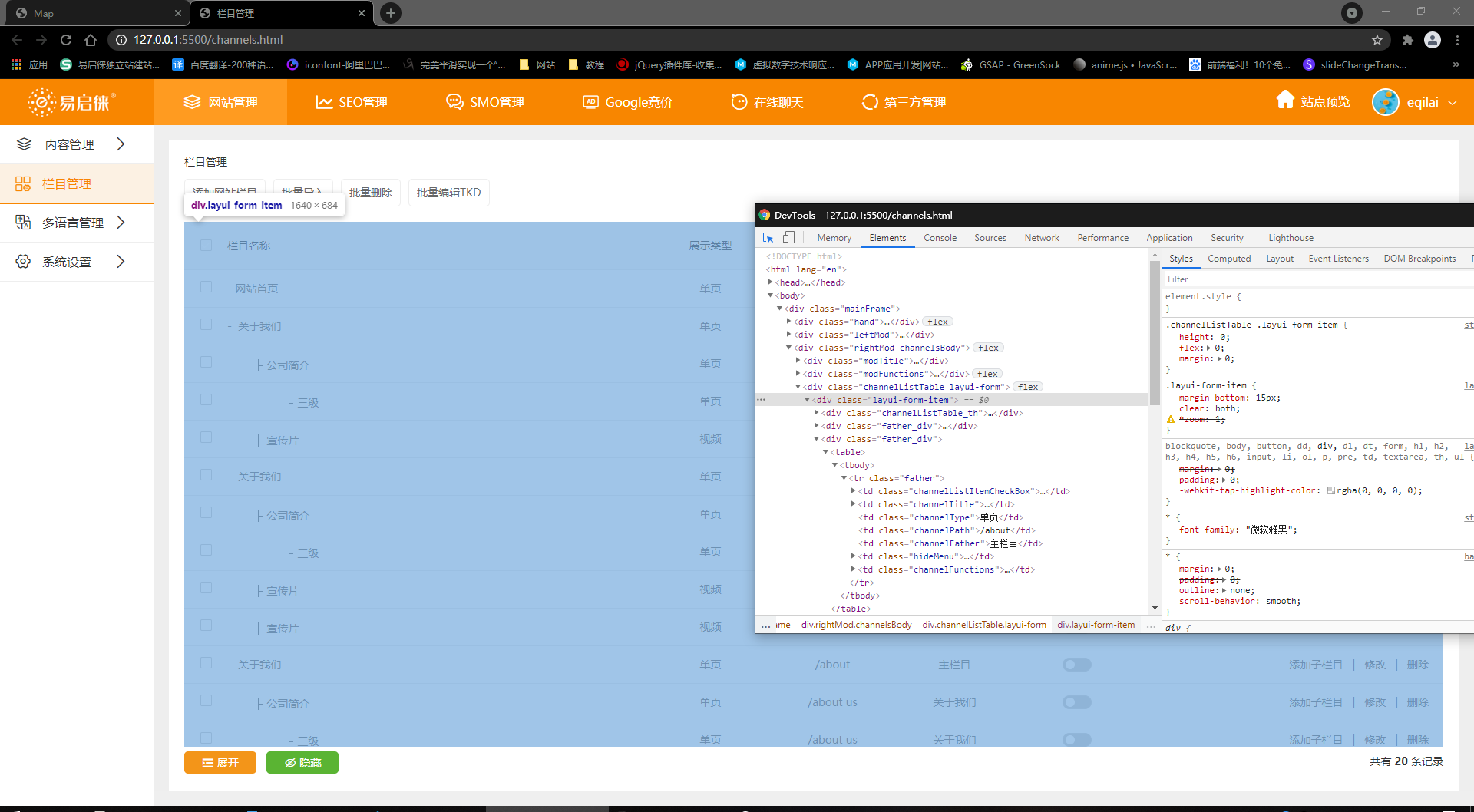Open the Chrome extensions puzzle icon
This screenshot has height=812, width=1474.
(1407, 40)
